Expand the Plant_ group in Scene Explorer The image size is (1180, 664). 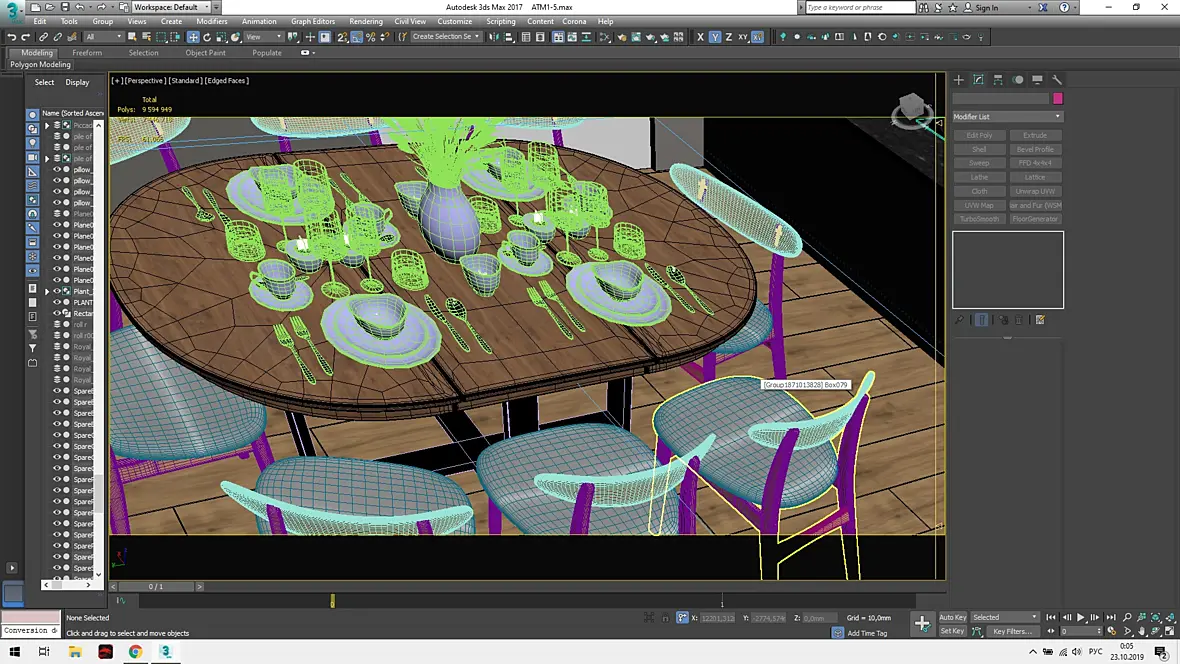(x=47, y=291)
